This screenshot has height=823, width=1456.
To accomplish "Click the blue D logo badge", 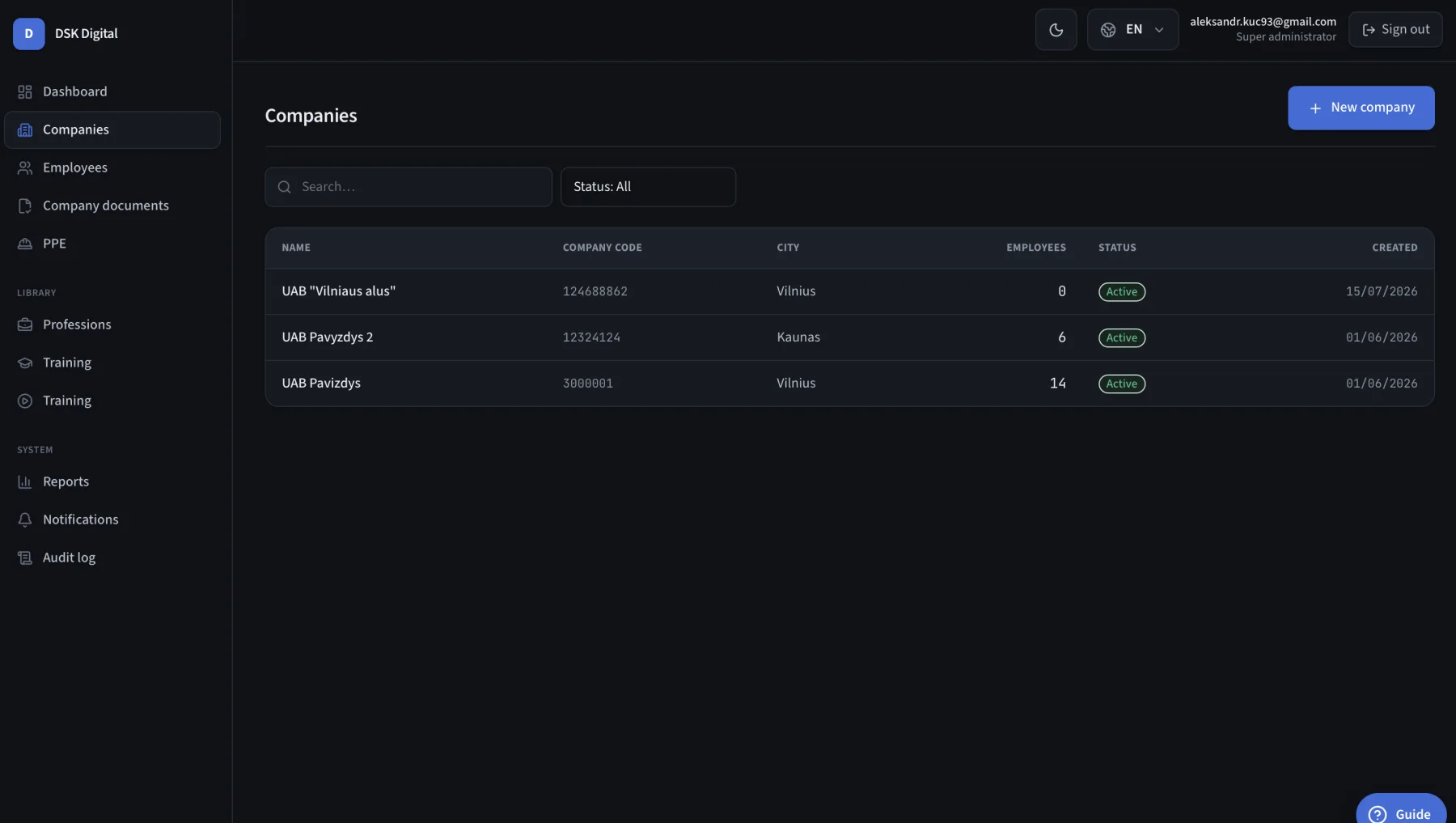I will 29,34.
